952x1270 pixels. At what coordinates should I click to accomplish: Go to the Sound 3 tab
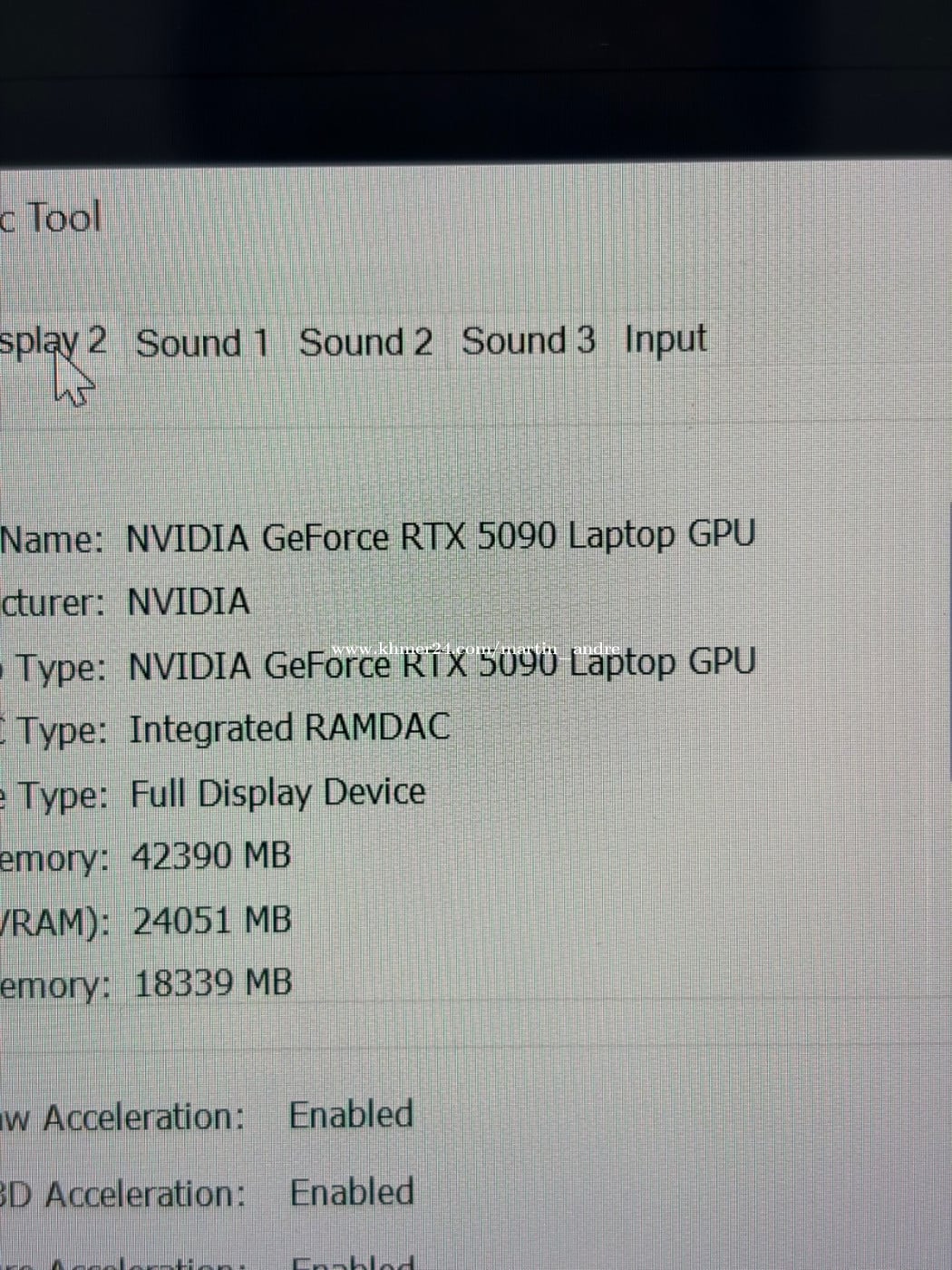click(528, 340)
